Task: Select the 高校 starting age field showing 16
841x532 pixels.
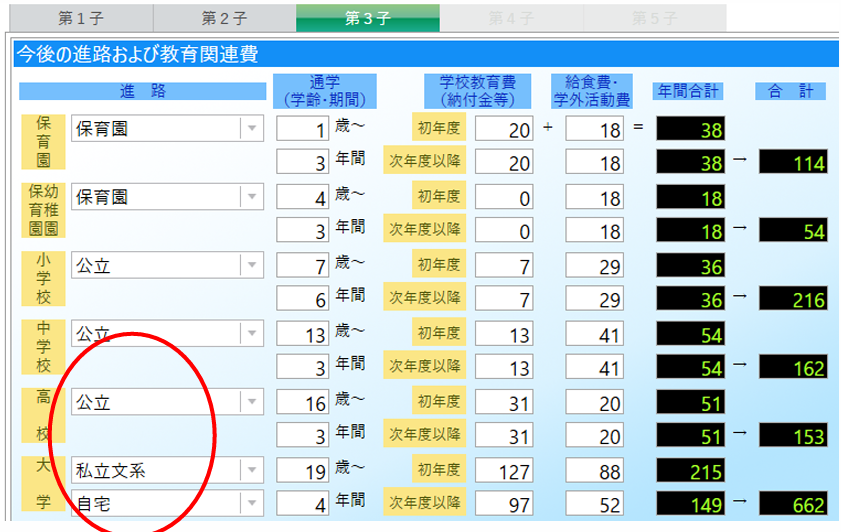Action: [303, 403]
